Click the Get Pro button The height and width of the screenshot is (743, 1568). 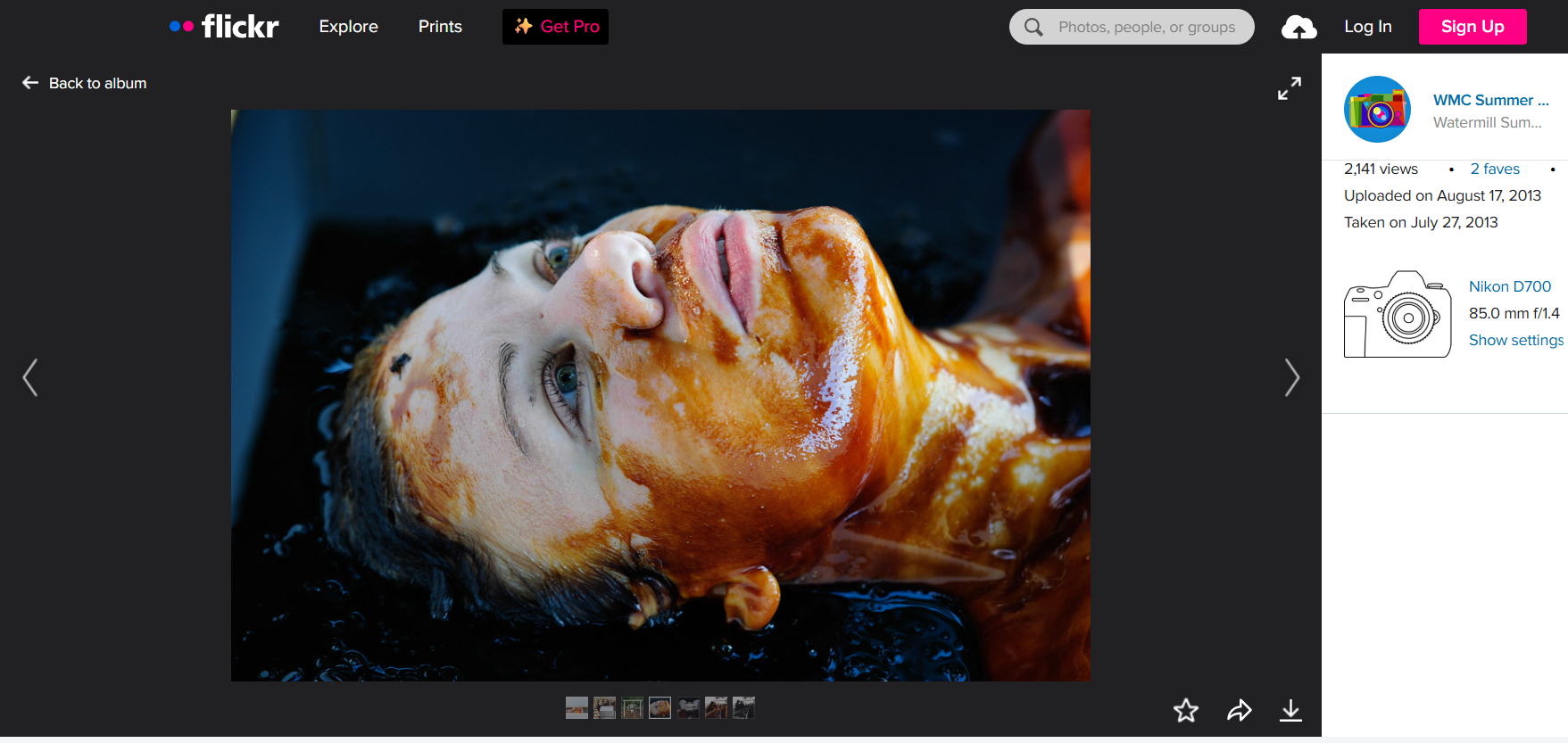tap(555, 27)
